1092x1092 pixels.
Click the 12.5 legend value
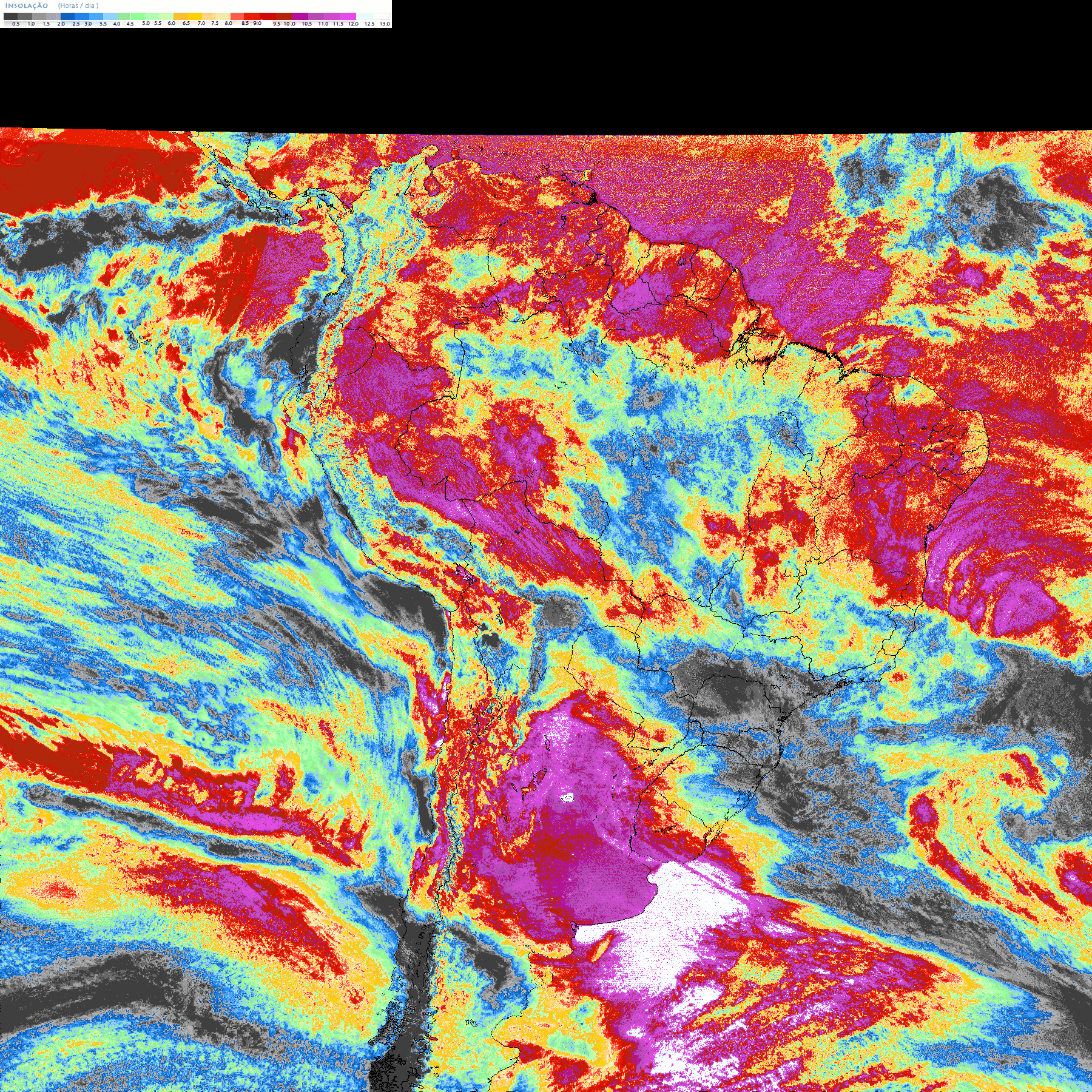[369, 24]
